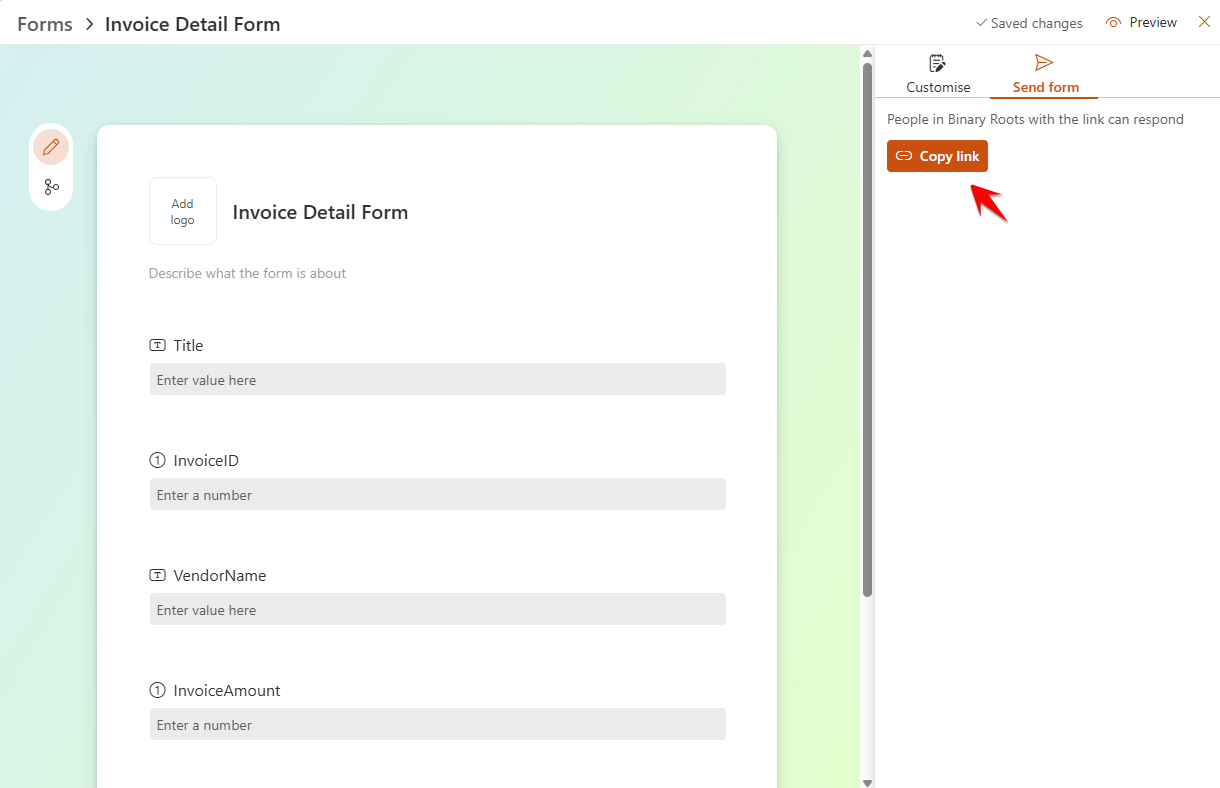This screenshot has height=788, width=1220.
Task: Click the Customise panel icon
Action: click(937, 63)
